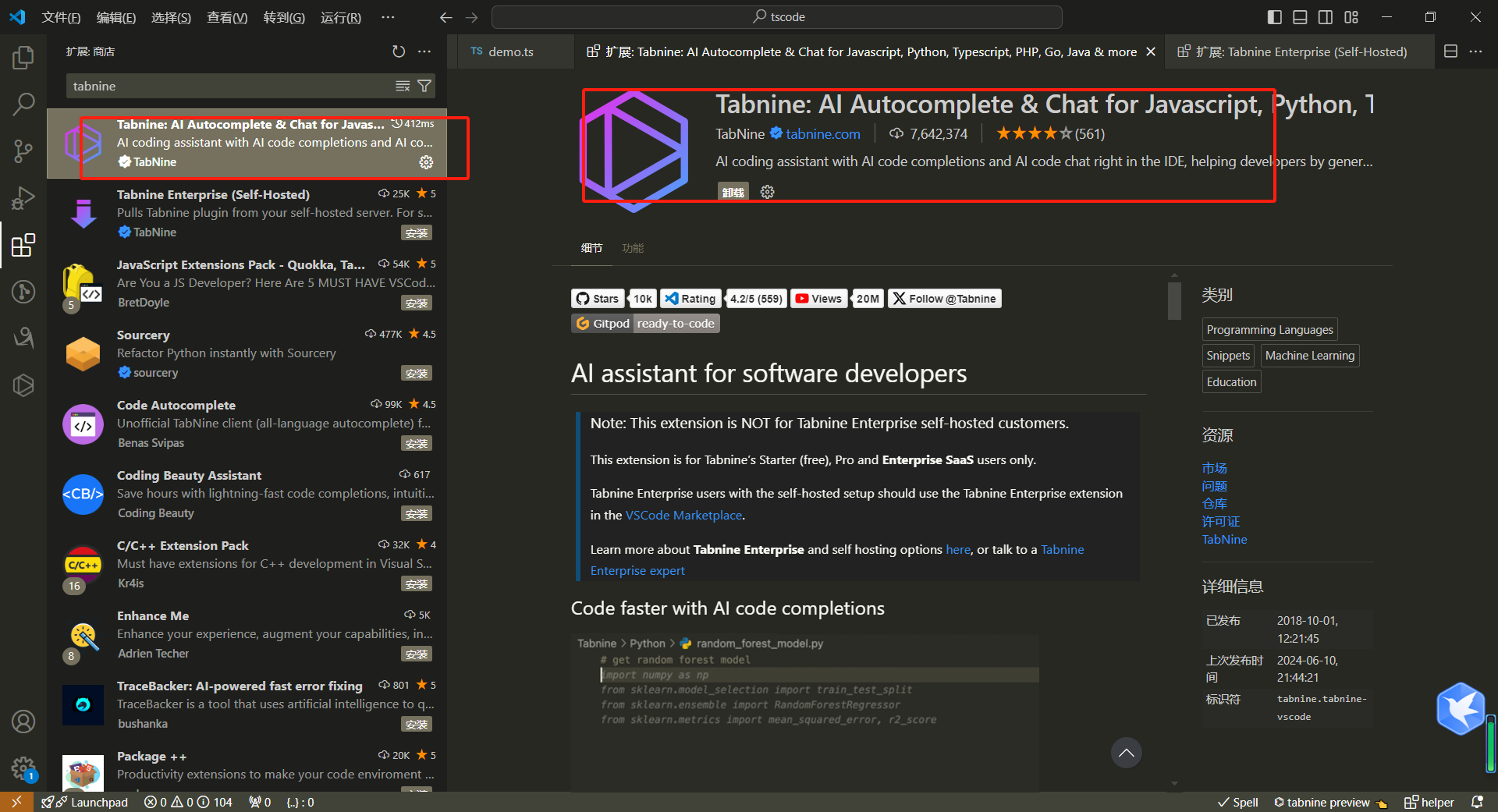Select TraceBacker extension row
Image resolution: width=1498 pixels, height=812 pixels.
(247, 705)
